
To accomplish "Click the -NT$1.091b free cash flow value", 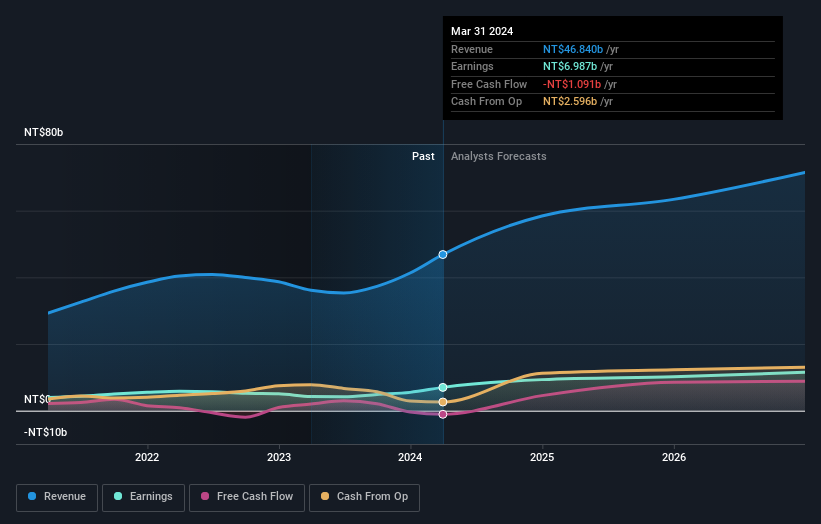I will [x=572, y=84].
